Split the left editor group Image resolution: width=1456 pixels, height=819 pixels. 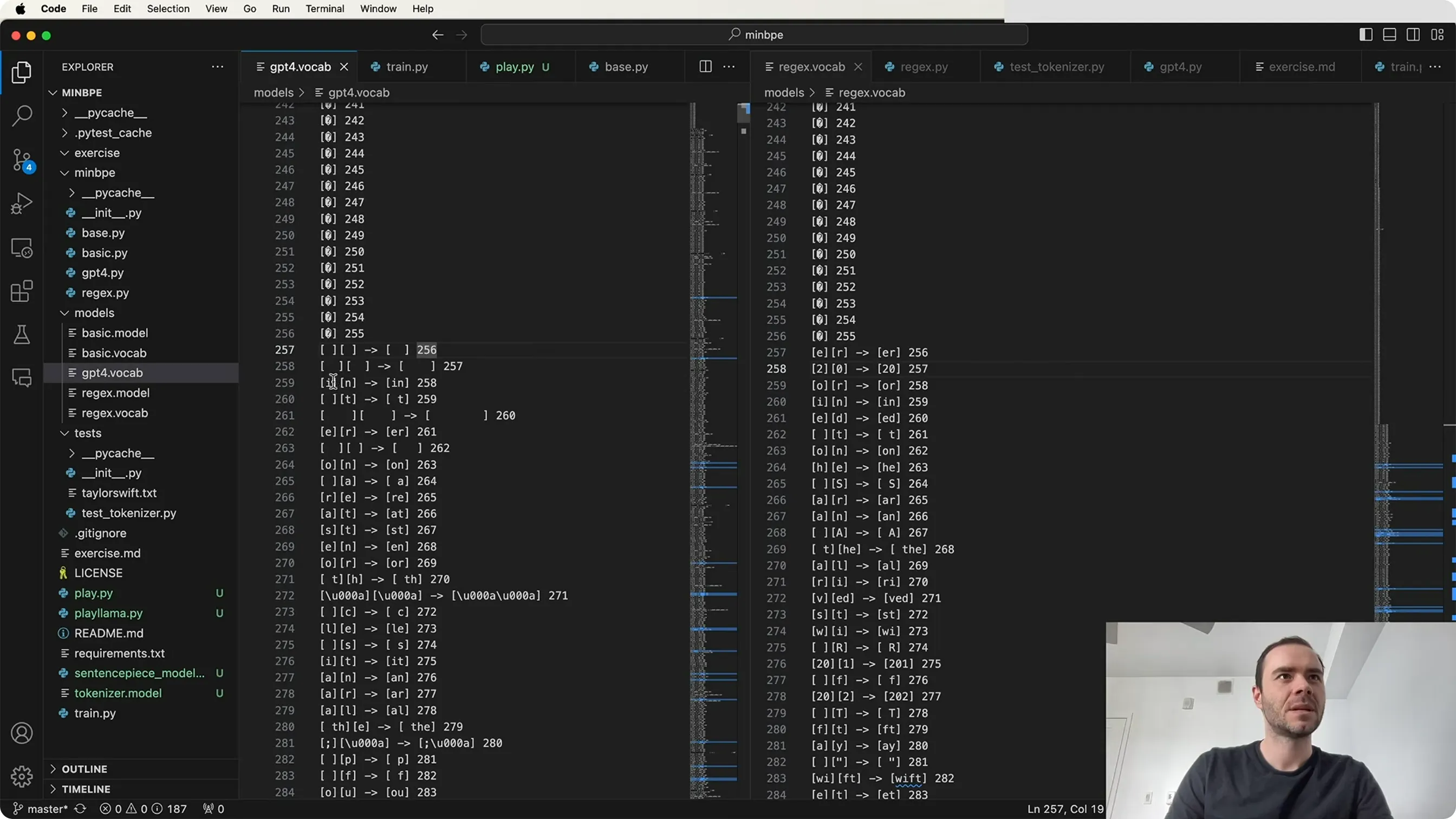tap(705, 67)
